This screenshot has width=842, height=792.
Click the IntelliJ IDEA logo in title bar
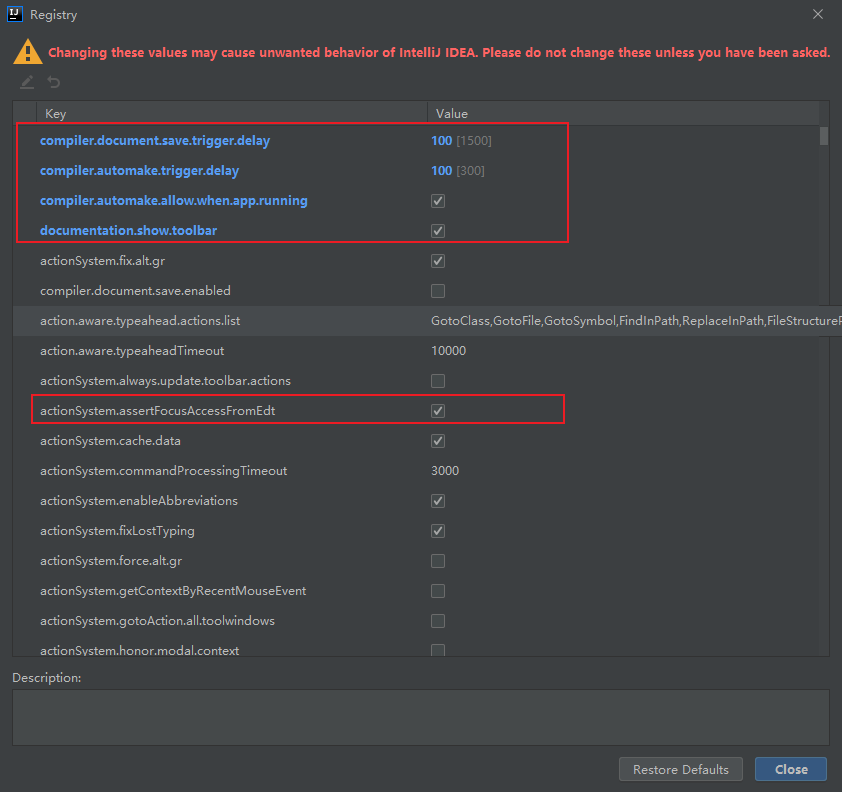tap(14, 14)
